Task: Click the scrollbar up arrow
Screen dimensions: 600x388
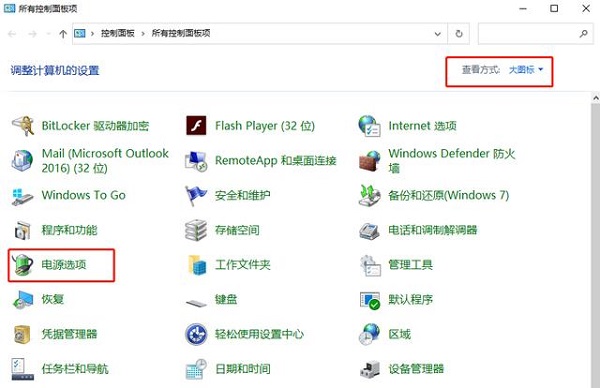Action: tap(596, 98)
